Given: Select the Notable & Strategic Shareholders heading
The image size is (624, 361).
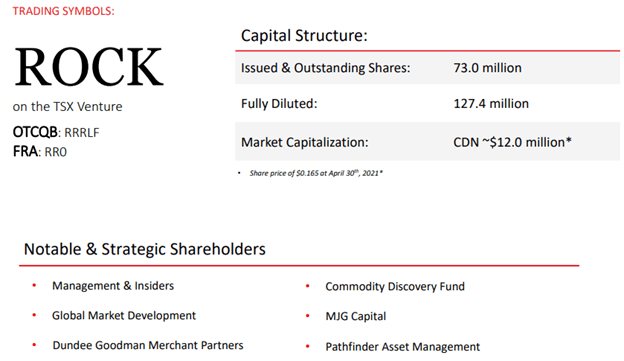Looking at the screenshot, I should (144, 250).
